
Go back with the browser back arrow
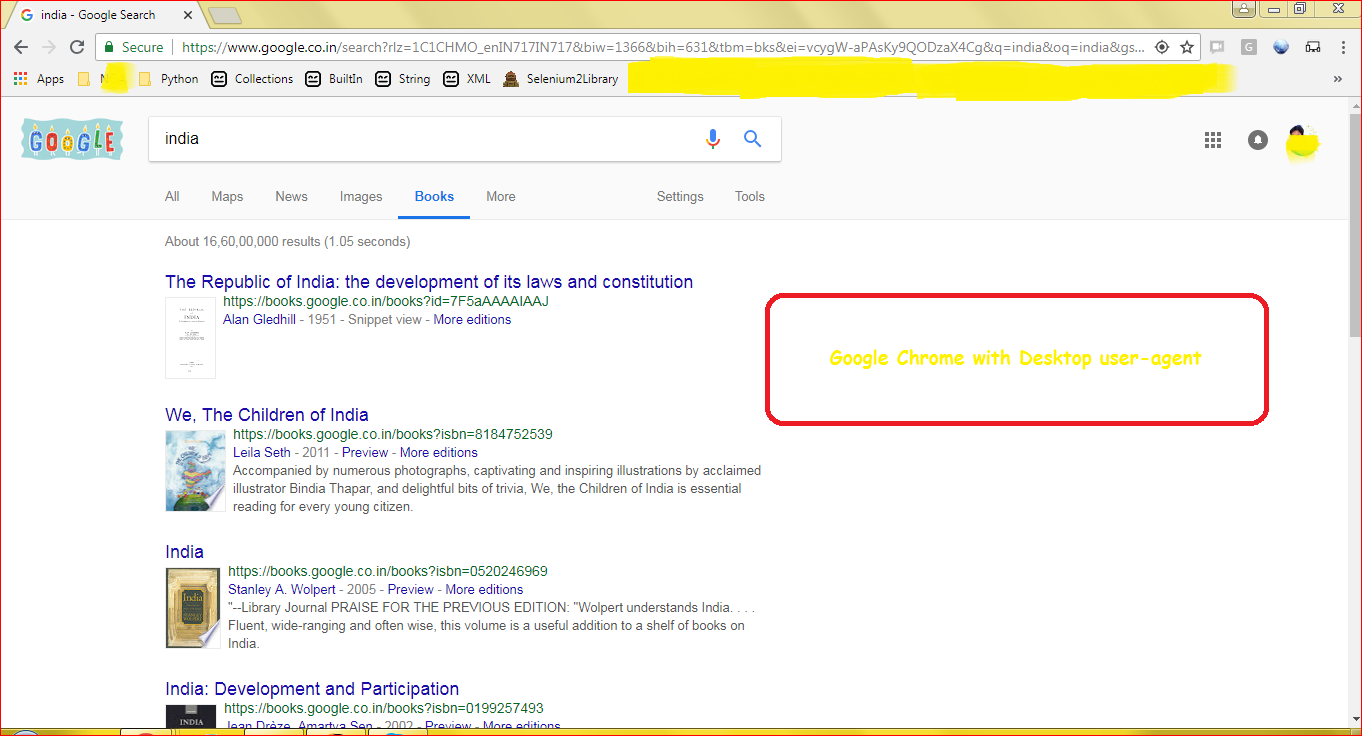pyautogui.click(x=20, y=47)
